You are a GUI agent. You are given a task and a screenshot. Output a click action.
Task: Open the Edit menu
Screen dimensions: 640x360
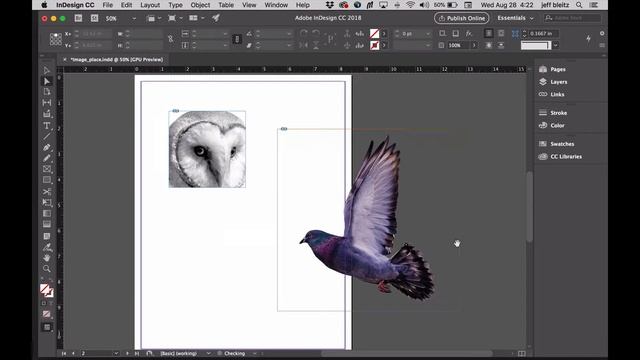(127, 5)
